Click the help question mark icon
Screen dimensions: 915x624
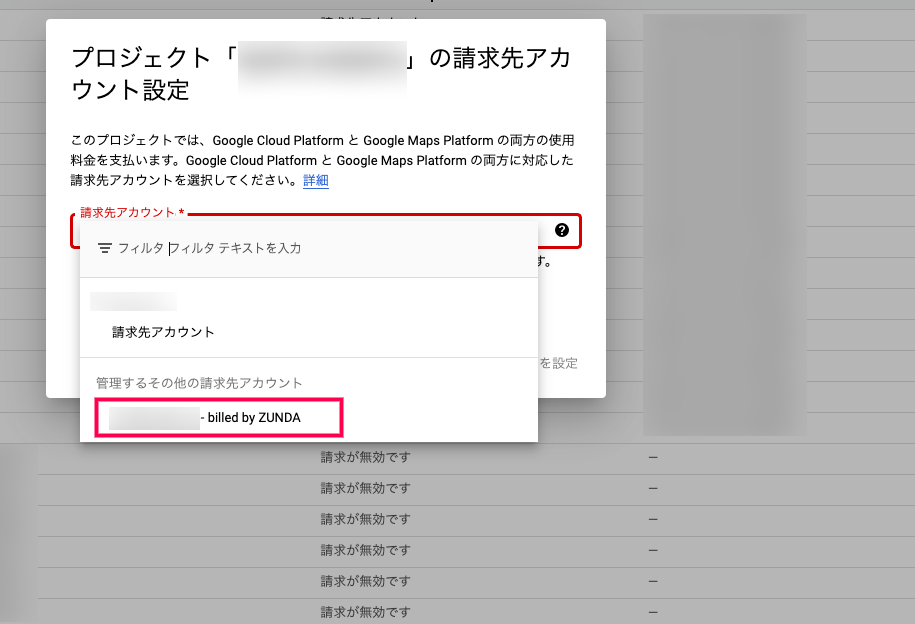click(561, 230)
